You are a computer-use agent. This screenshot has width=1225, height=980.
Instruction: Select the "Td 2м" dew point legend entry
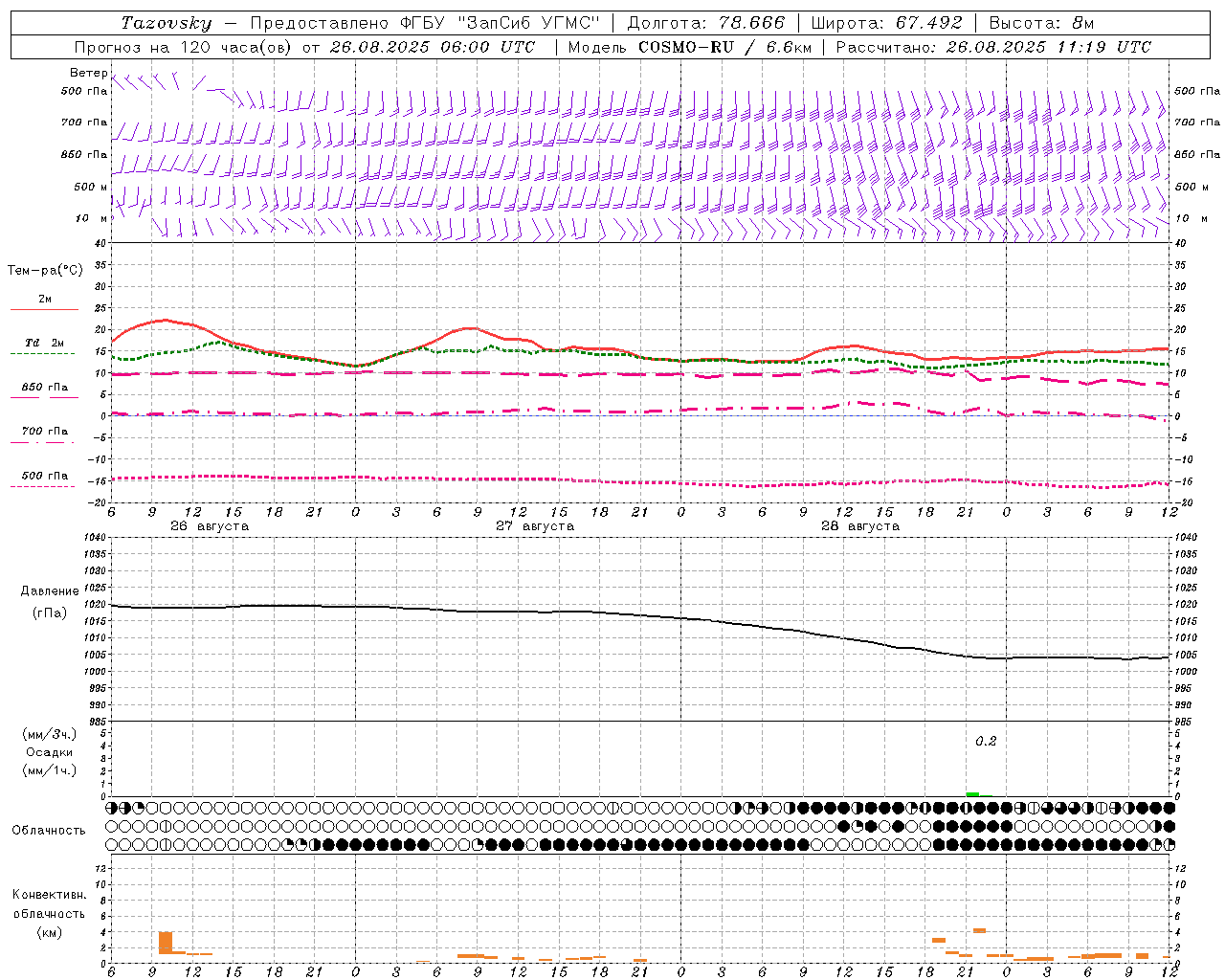point(44,343)
